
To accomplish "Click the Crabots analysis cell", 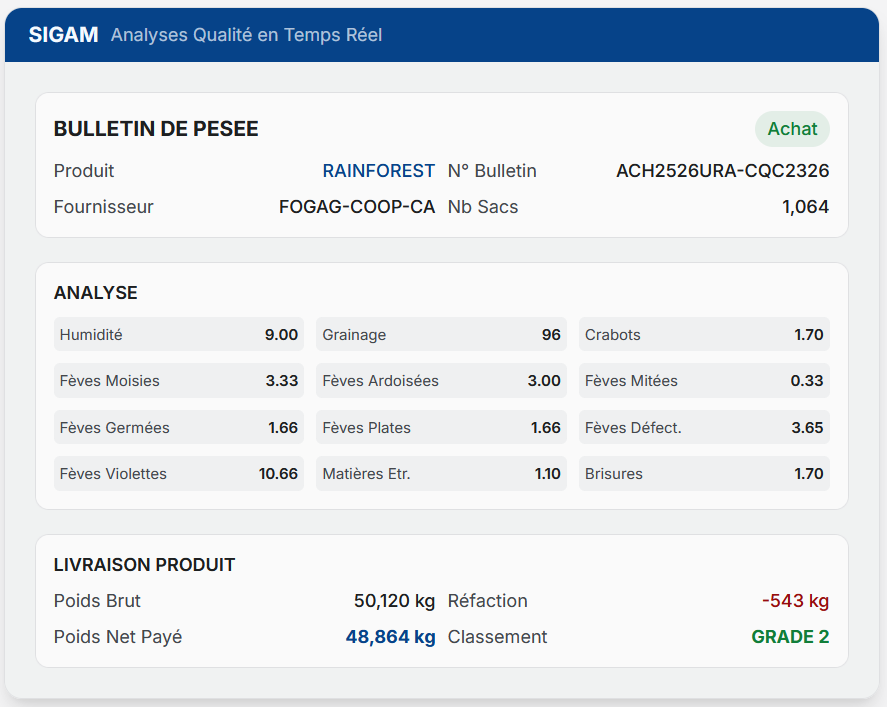I will (x=703, y=335).
